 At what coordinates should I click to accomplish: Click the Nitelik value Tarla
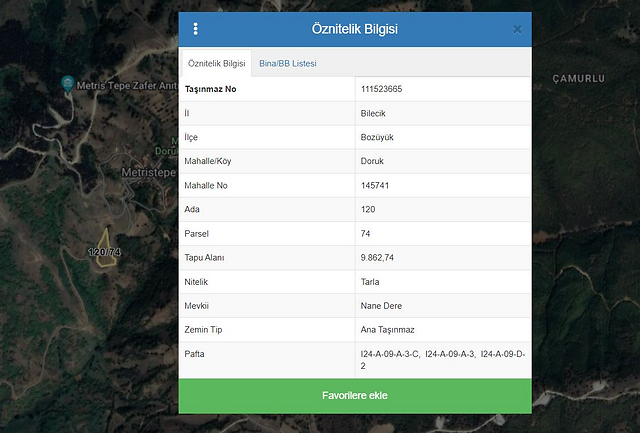click(x=370, y=282)
